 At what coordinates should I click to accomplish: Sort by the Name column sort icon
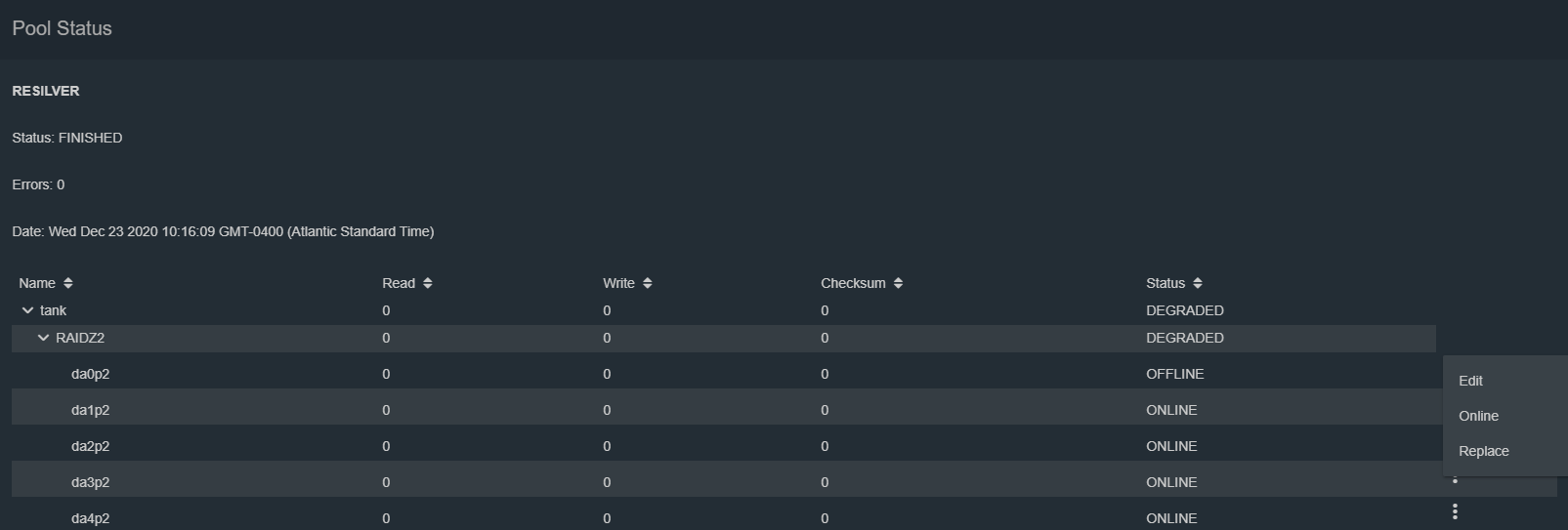[x=68, y=283]
